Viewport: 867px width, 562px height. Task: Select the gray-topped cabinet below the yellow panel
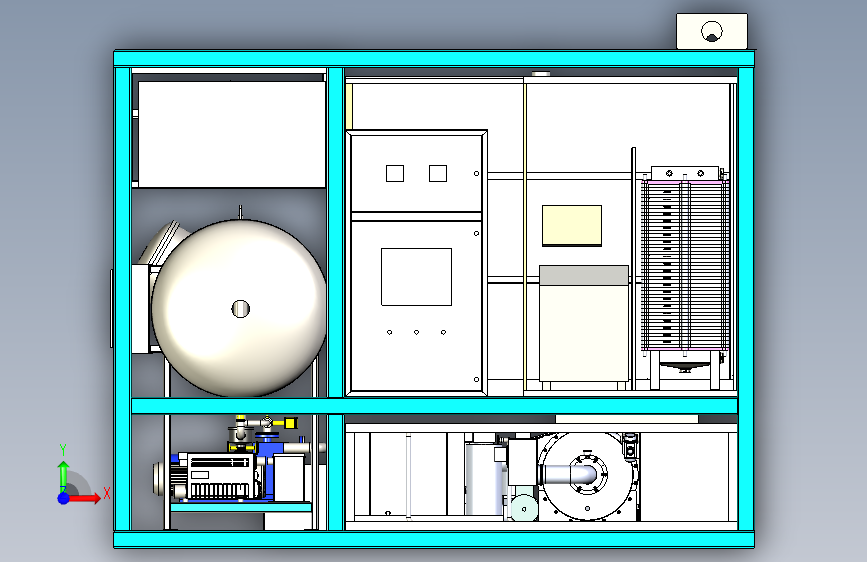point(584,324)
